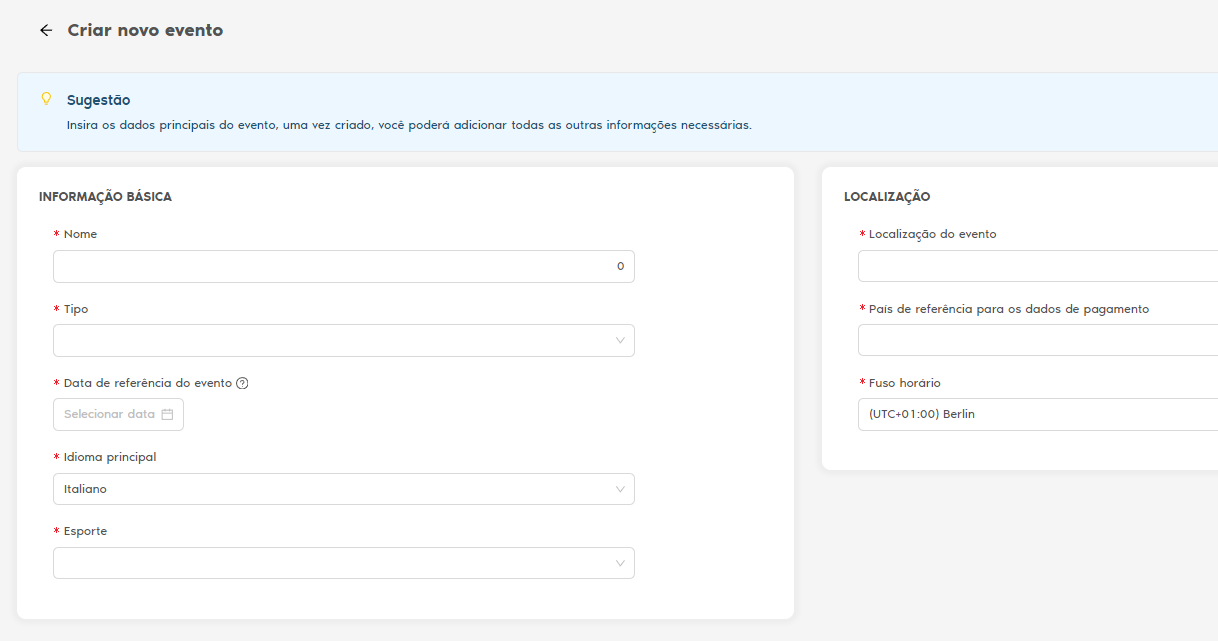Image resolution: width=1218 pixels, height=641 pixels.
Task: Go back using the left arrow icon
Action: tap(45, 31)
